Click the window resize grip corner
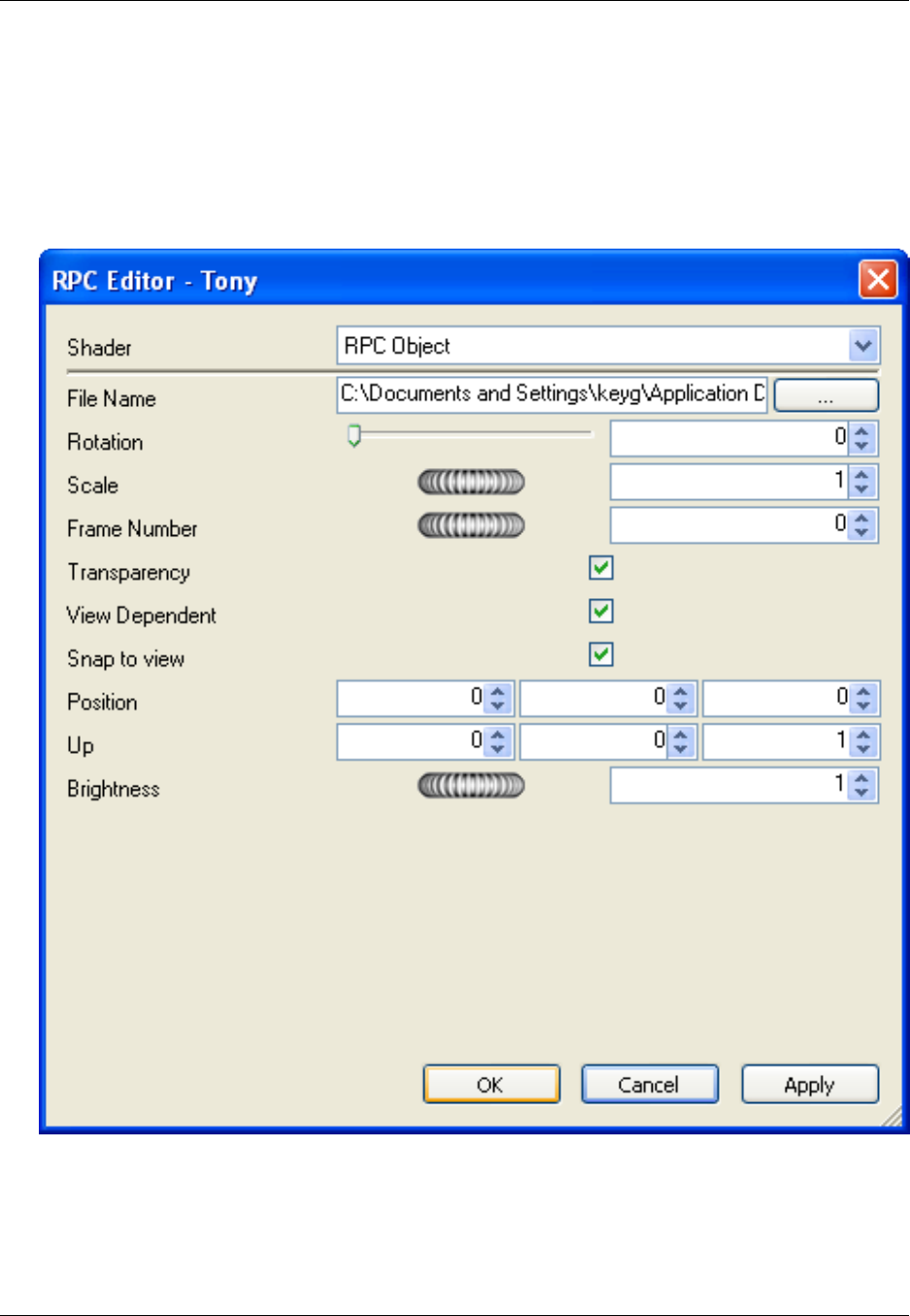The width and height of the screenshot is (910, 1316). point(892,1117)
